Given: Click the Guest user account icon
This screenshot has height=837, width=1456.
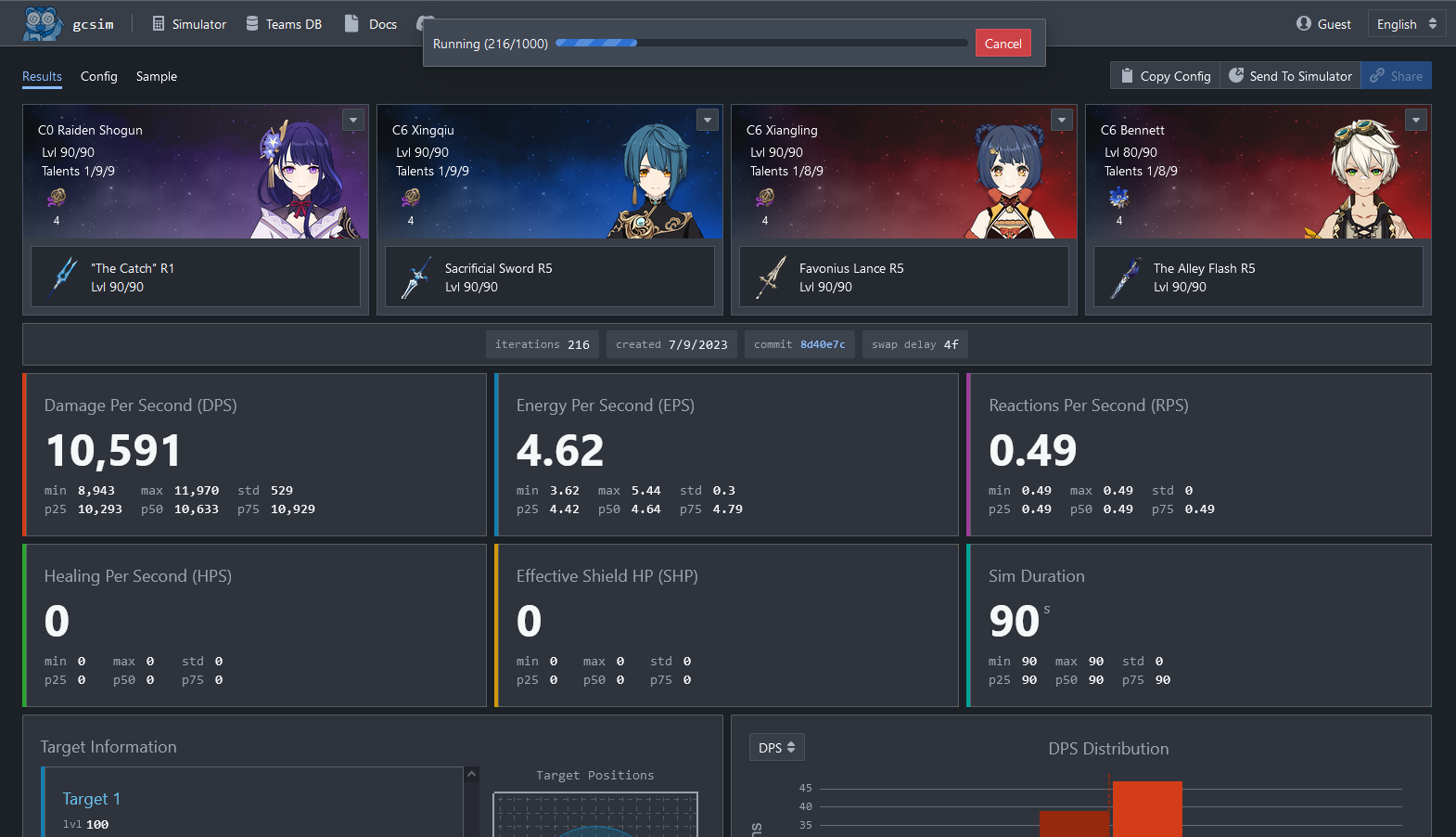Looking at the screenshot, I should coord(1304,24).
